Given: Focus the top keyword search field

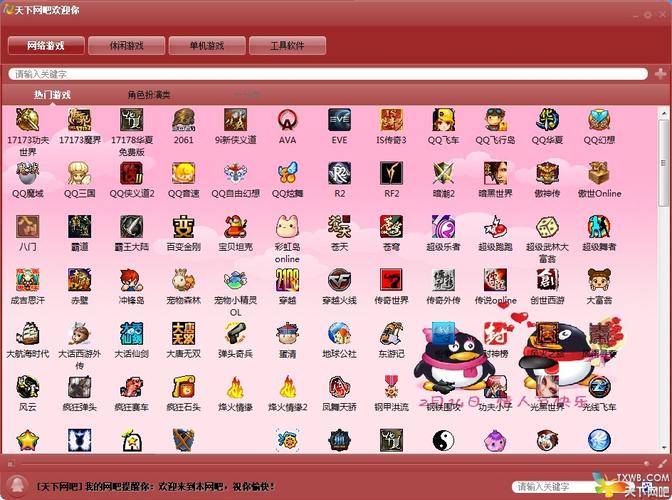Looking at the screenshot, I should click(328, 74).
